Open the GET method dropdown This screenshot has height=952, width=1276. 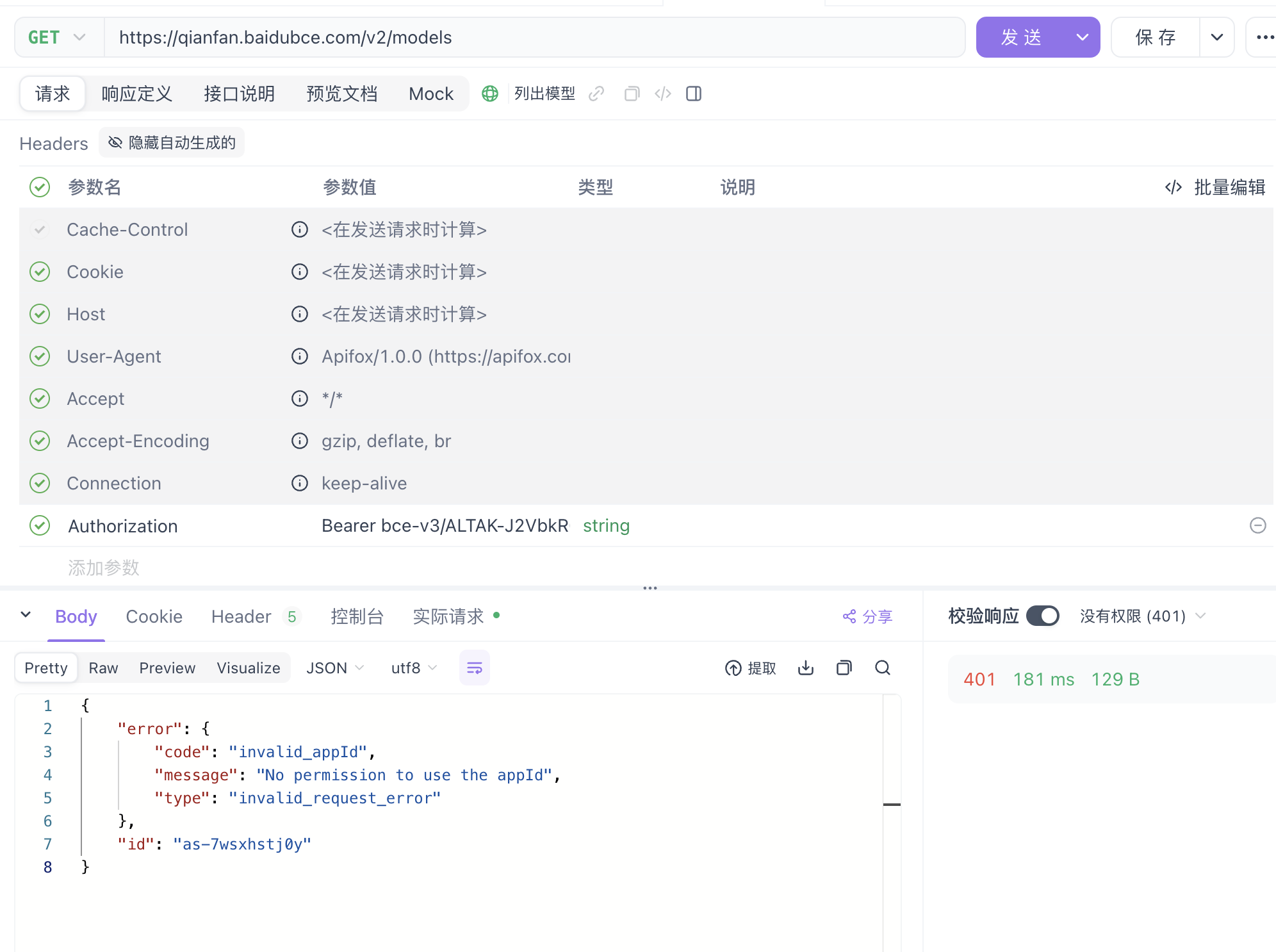[58, 37]
